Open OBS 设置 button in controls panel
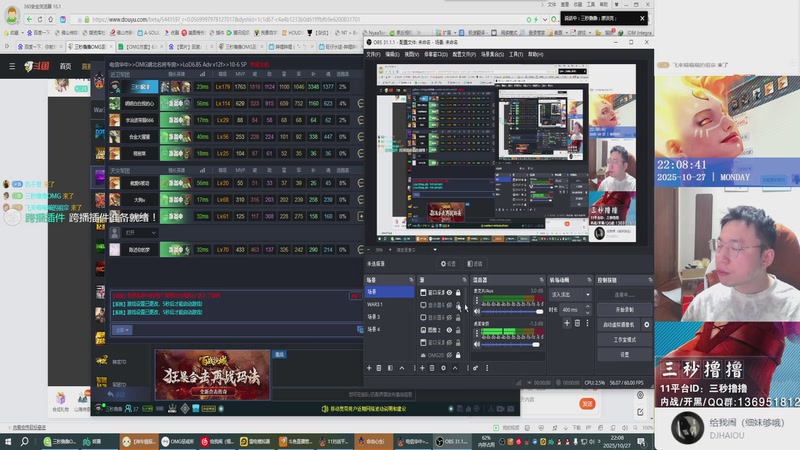800x450 pixels. 625,355
